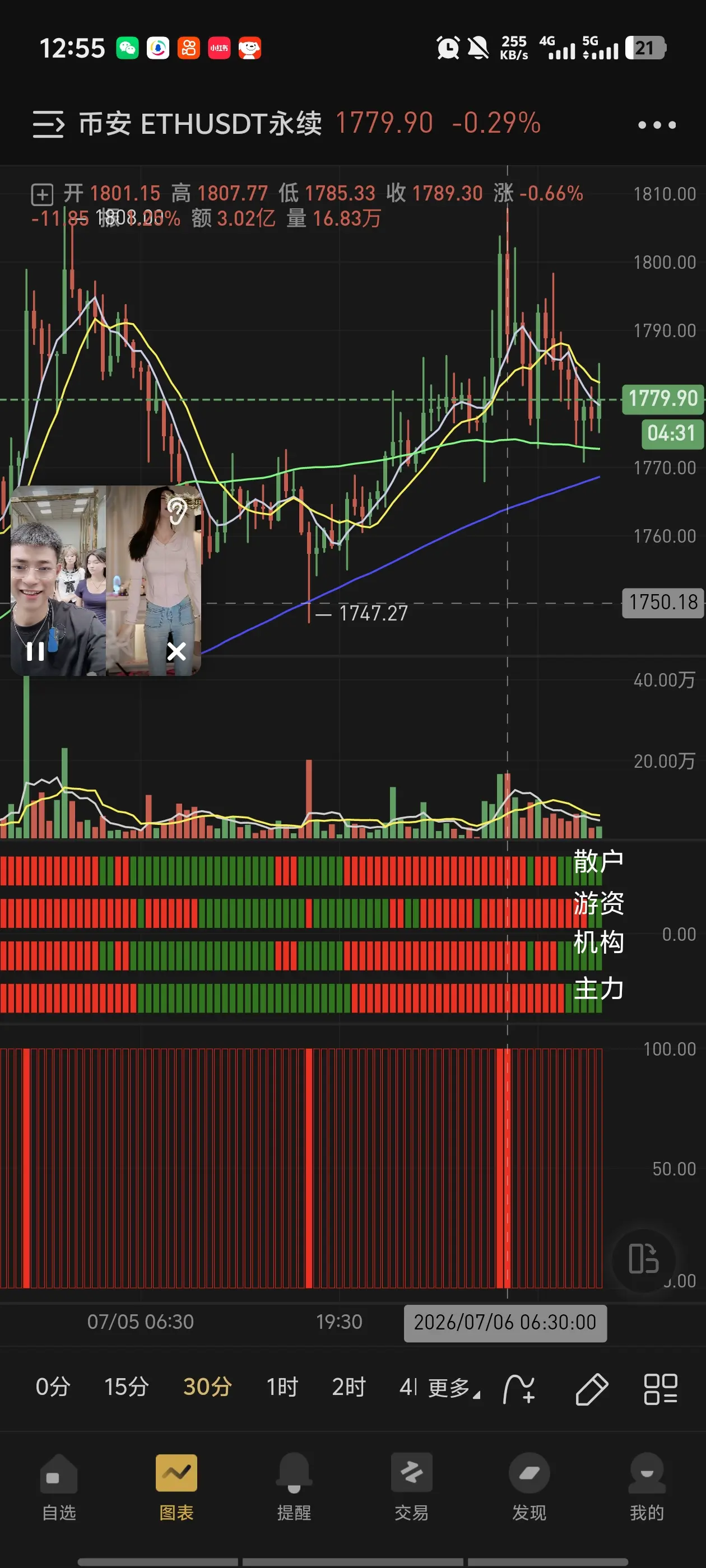
Task: Select the pencil drawing tool
Action: (592, 1389)
